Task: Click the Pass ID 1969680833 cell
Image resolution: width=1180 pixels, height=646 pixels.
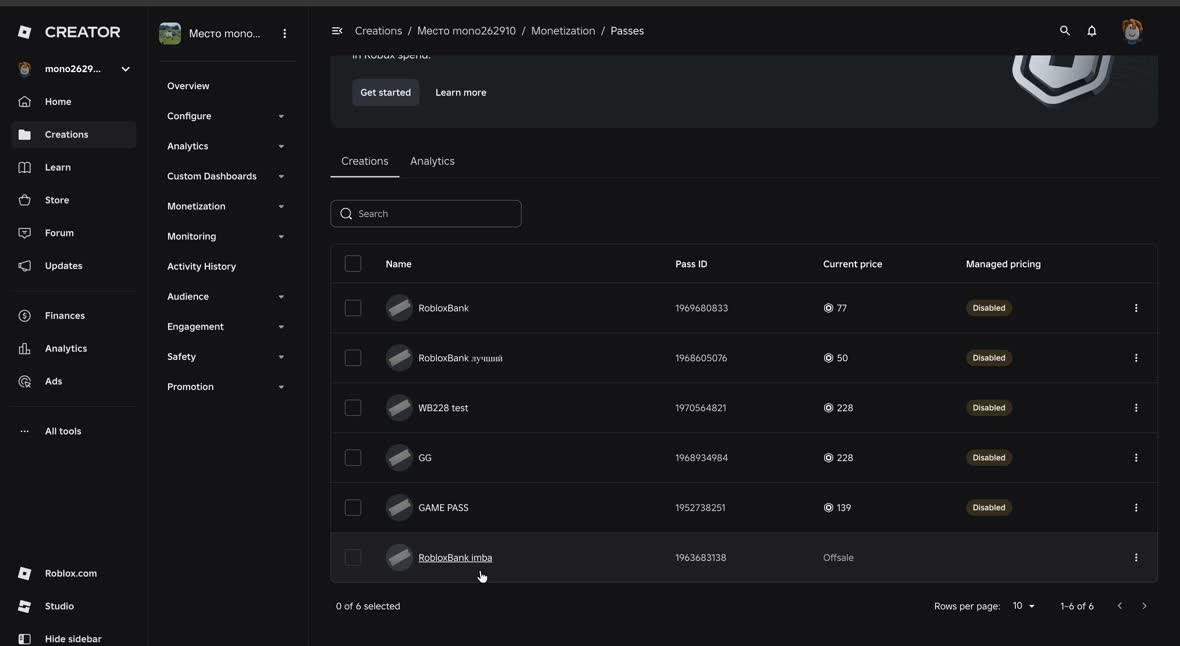Action: click(701, 308)
